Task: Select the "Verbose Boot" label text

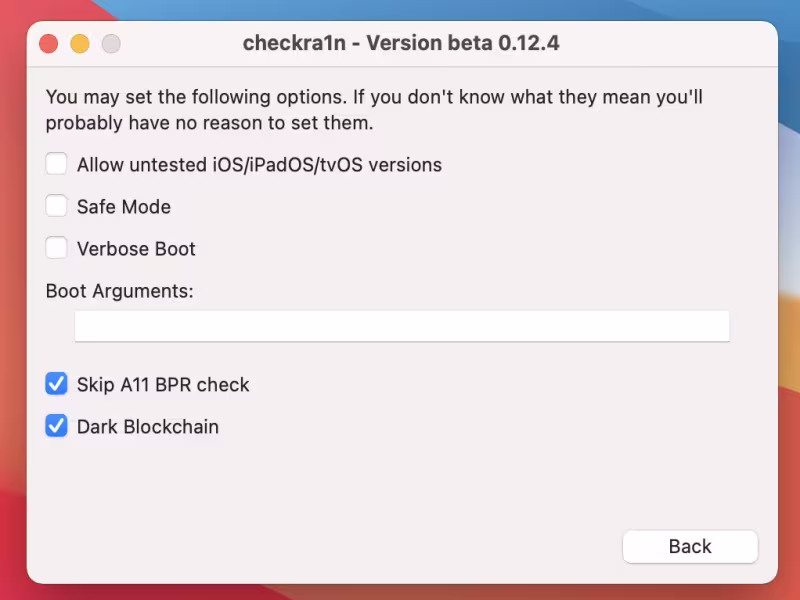Action: tap(136, 249)
